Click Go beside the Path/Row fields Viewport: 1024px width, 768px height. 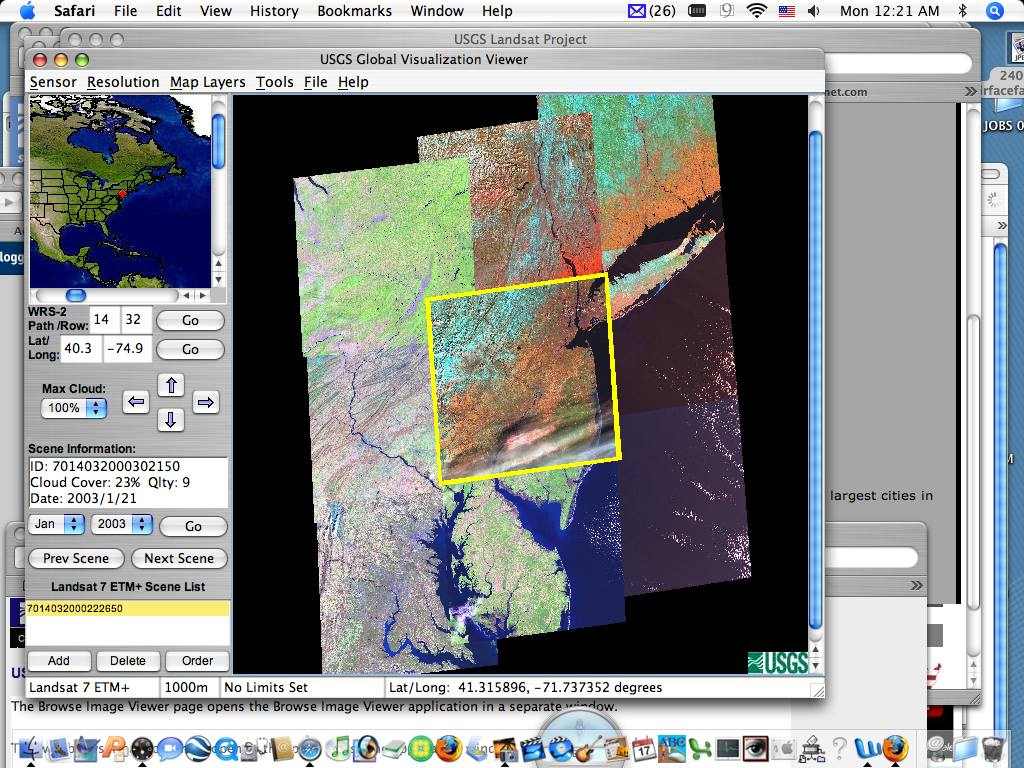point(190,320)
